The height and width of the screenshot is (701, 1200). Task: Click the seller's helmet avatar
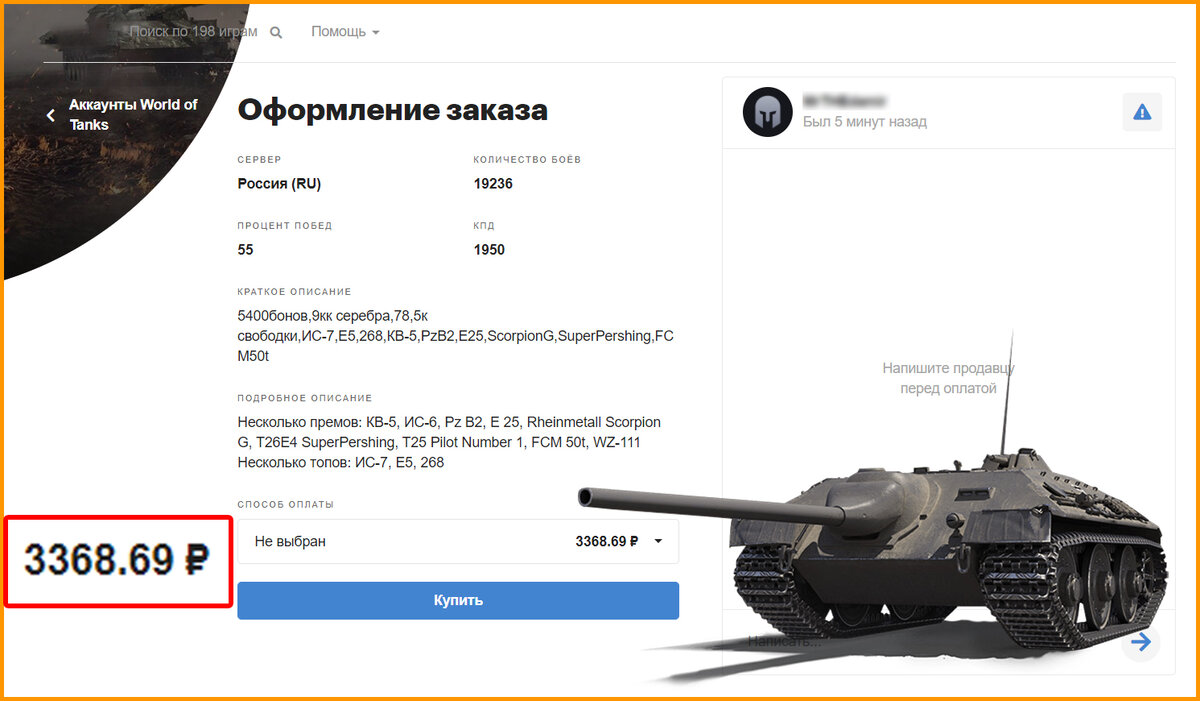tap(768, 112)
